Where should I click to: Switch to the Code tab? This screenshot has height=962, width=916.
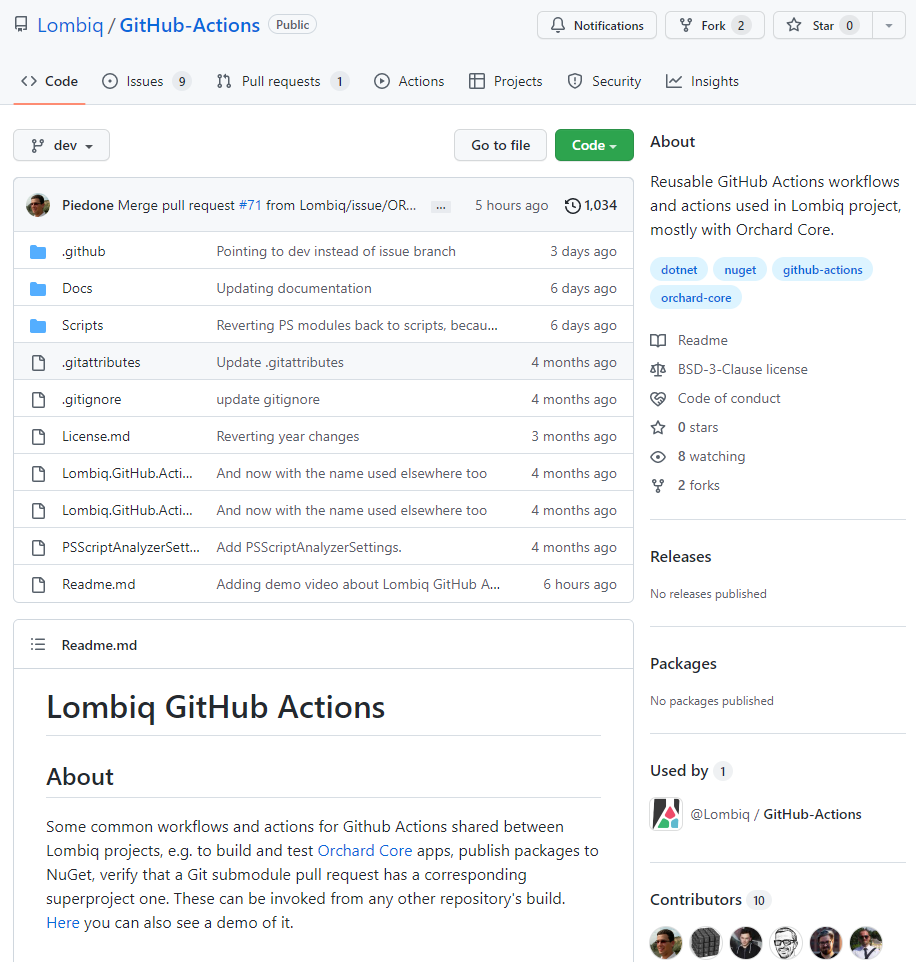[49, 81]
